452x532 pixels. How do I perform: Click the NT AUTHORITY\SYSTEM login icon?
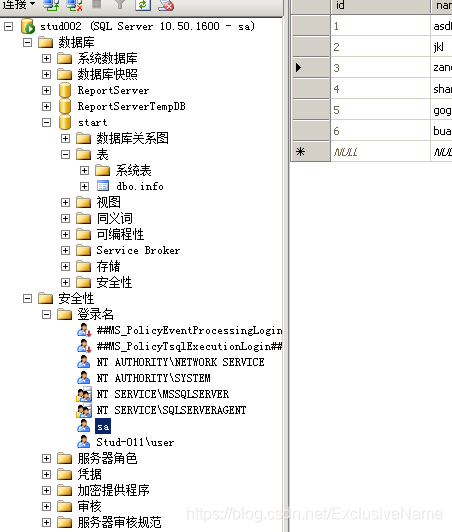[x=83, y=378]
